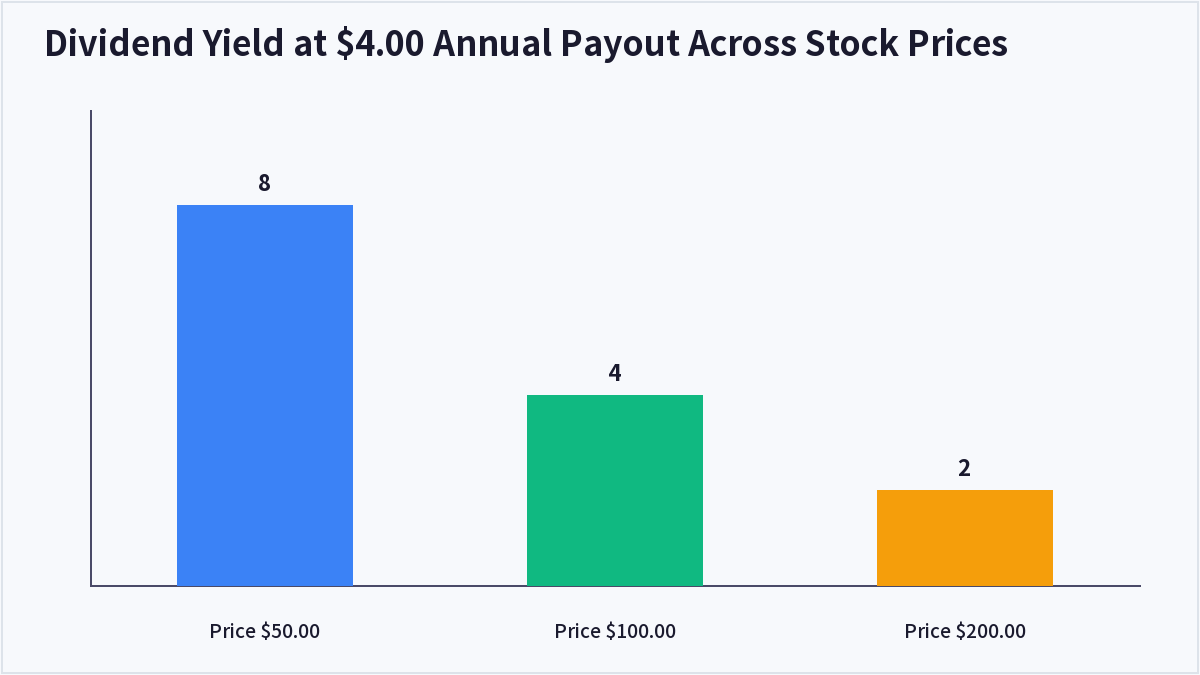Viewport: 1200px width, 675px height.
Task: Click the green Price $100.00 bar
Action: coord(615,490)
